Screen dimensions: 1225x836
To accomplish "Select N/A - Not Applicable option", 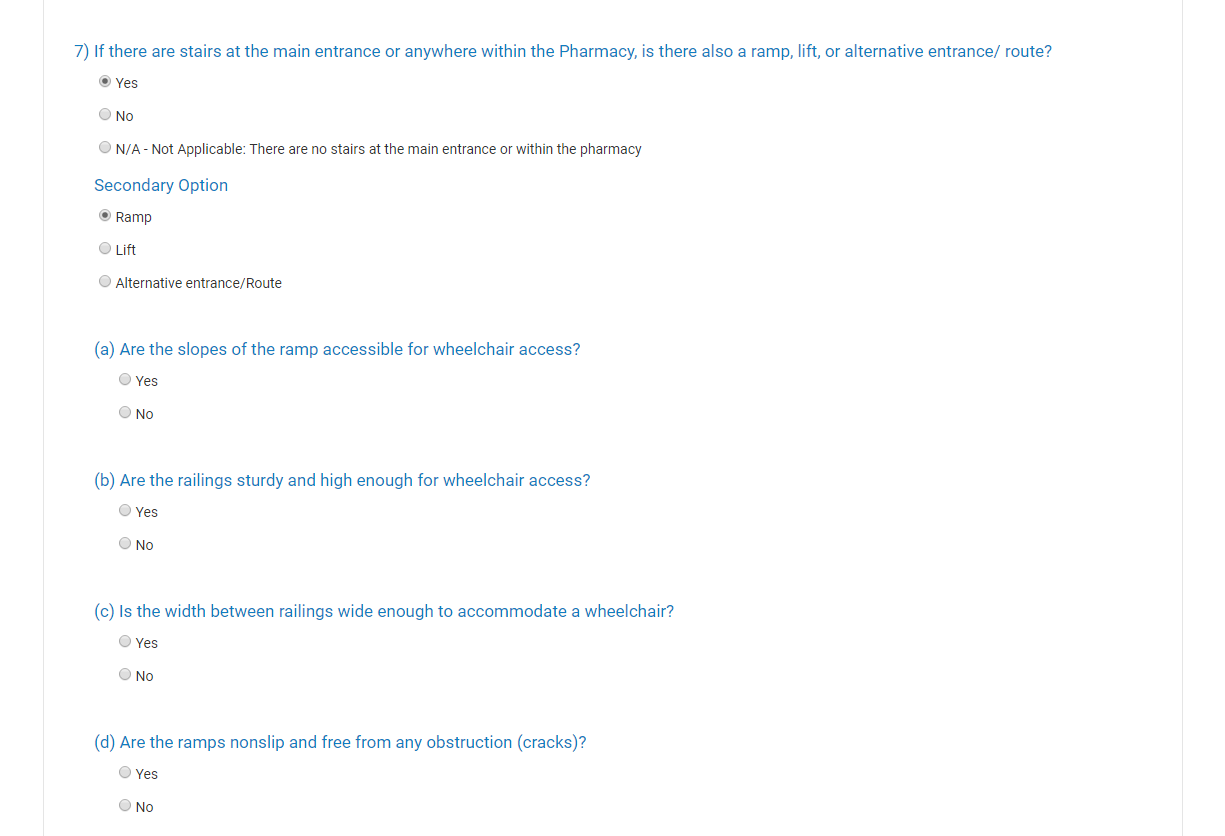I will (x=105, y=148).
